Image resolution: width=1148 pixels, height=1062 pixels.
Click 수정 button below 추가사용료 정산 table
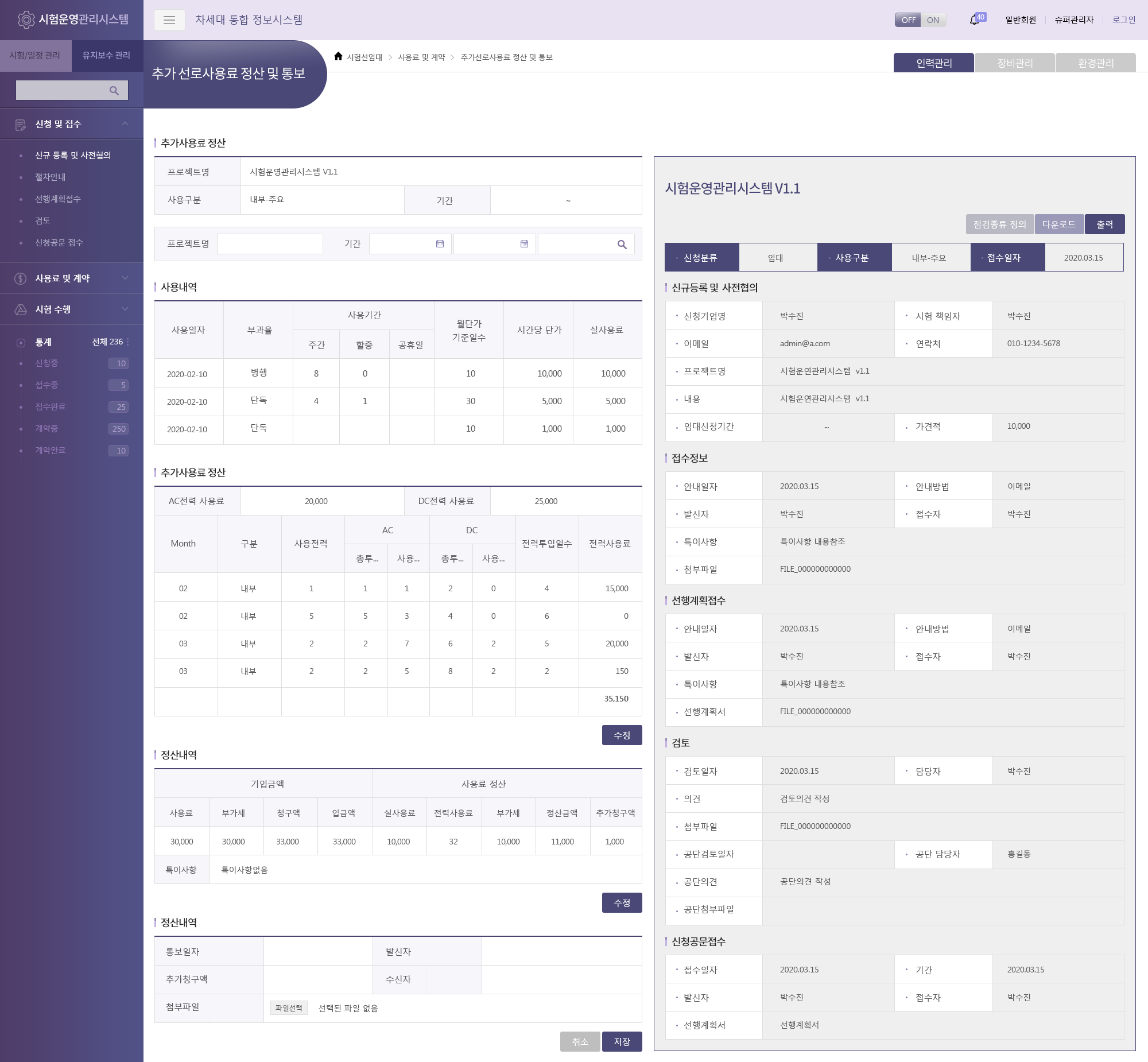pos(622,735)
